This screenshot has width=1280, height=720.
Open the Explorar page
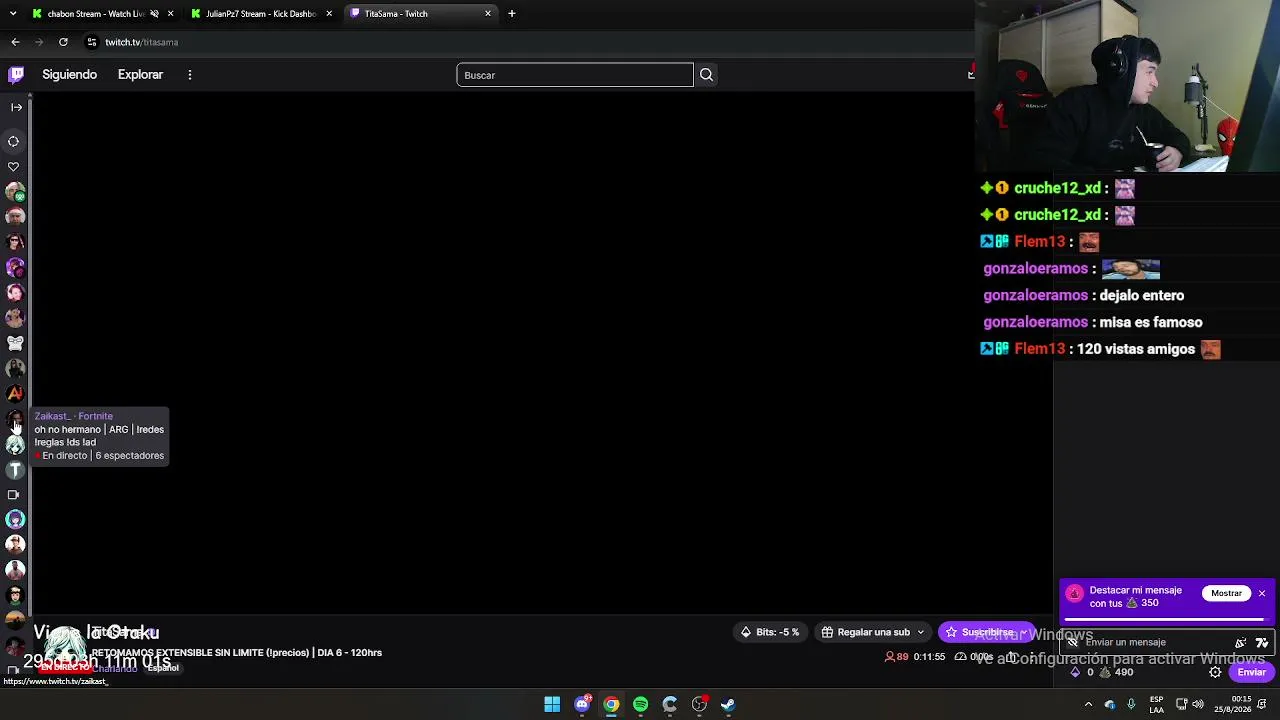pos(140,74)
